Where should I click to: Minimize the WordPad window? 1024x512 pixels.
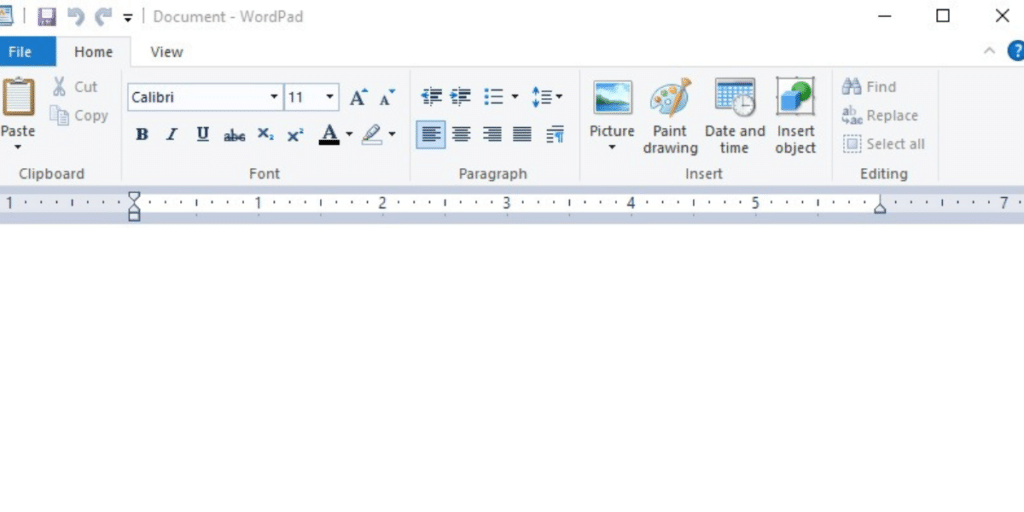(x=884, y=16)
